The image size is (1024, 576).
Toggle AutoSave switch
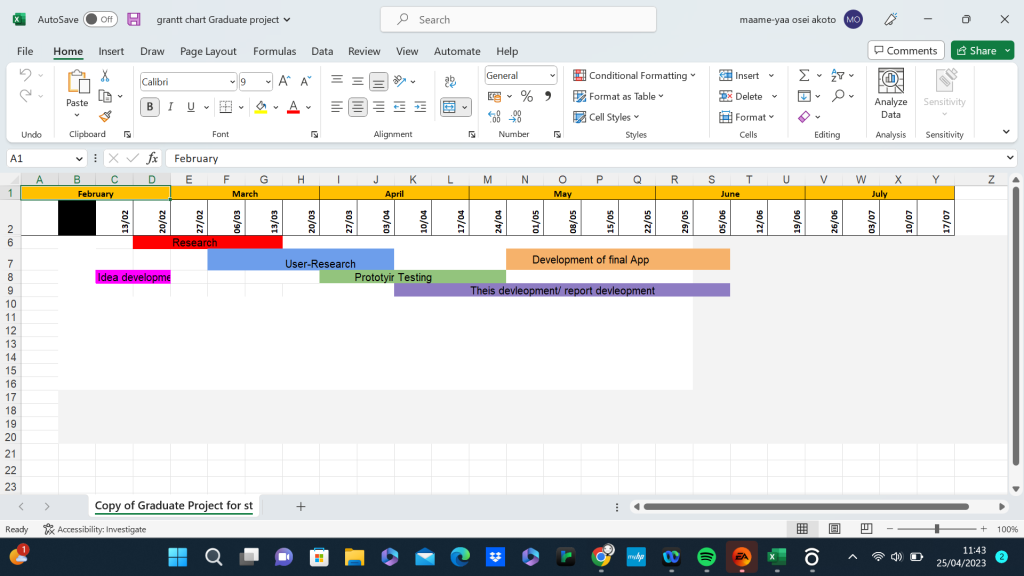(100, 20)
